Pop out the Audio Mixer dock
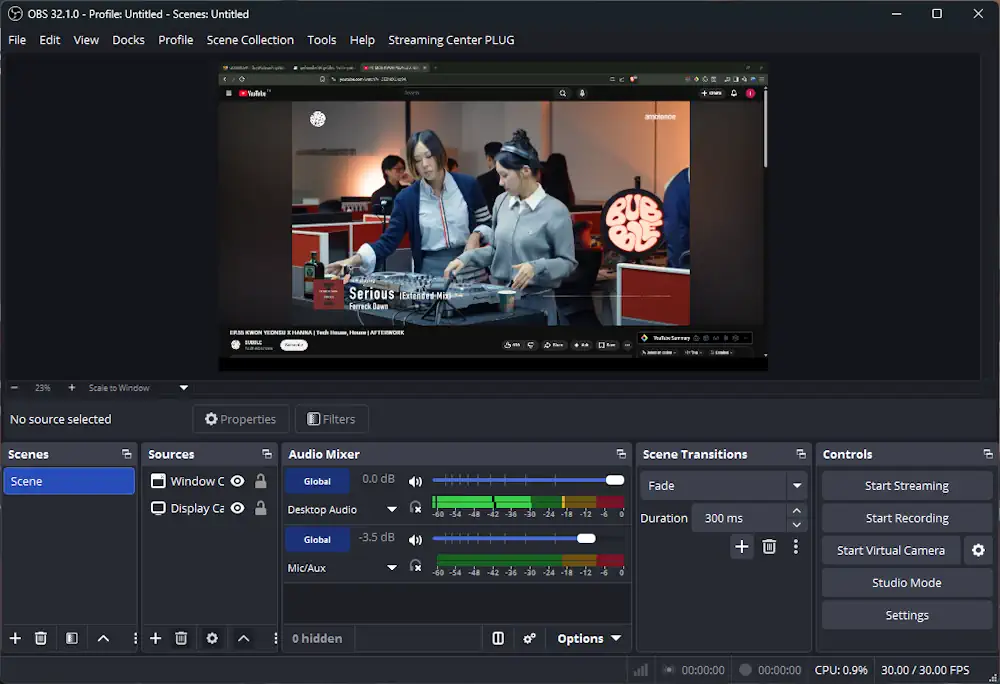 pyautogui.click(x=621, y=454)
